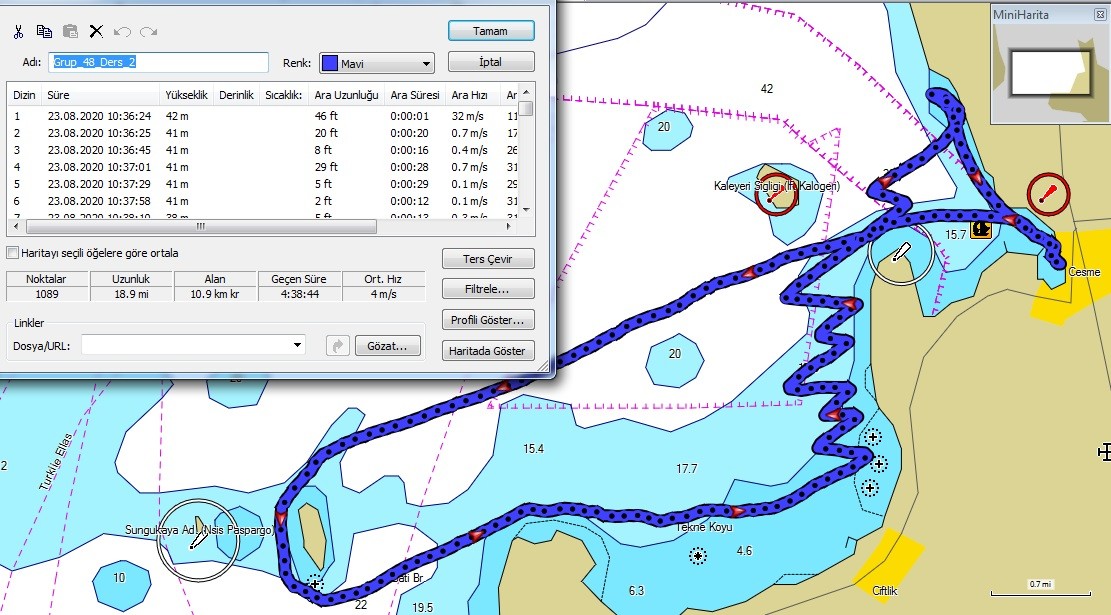Screen dimensions: 1111x615
Task: Click the Adı name input field
Action: coord(159,62)
